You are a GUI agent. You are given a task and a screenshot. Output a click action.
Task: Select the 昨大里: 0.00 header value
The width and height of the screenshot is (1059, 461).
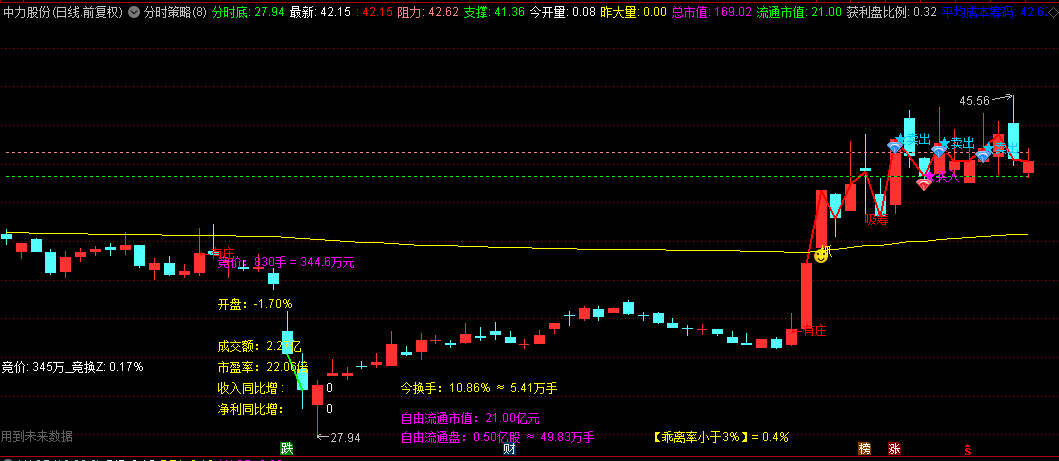coord(634,12)
